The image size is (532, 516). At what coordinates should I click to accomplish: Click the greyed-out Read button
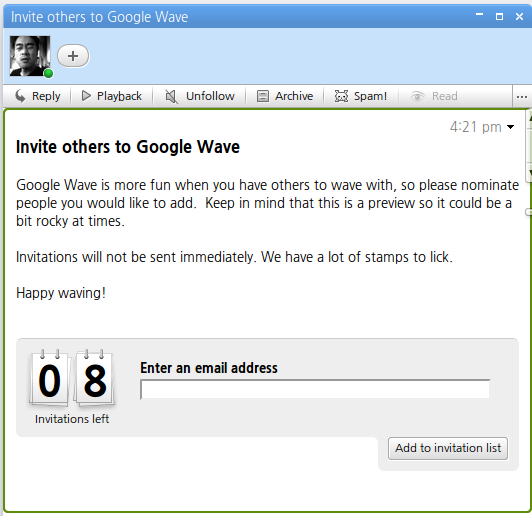click(434, 96)
